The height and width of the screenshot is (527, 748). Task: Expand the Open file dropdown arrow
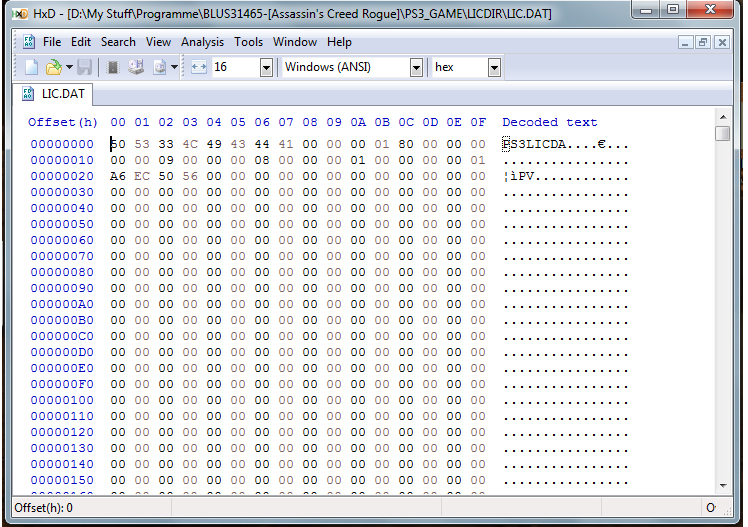pyautogui.click(x=68, y=67)
